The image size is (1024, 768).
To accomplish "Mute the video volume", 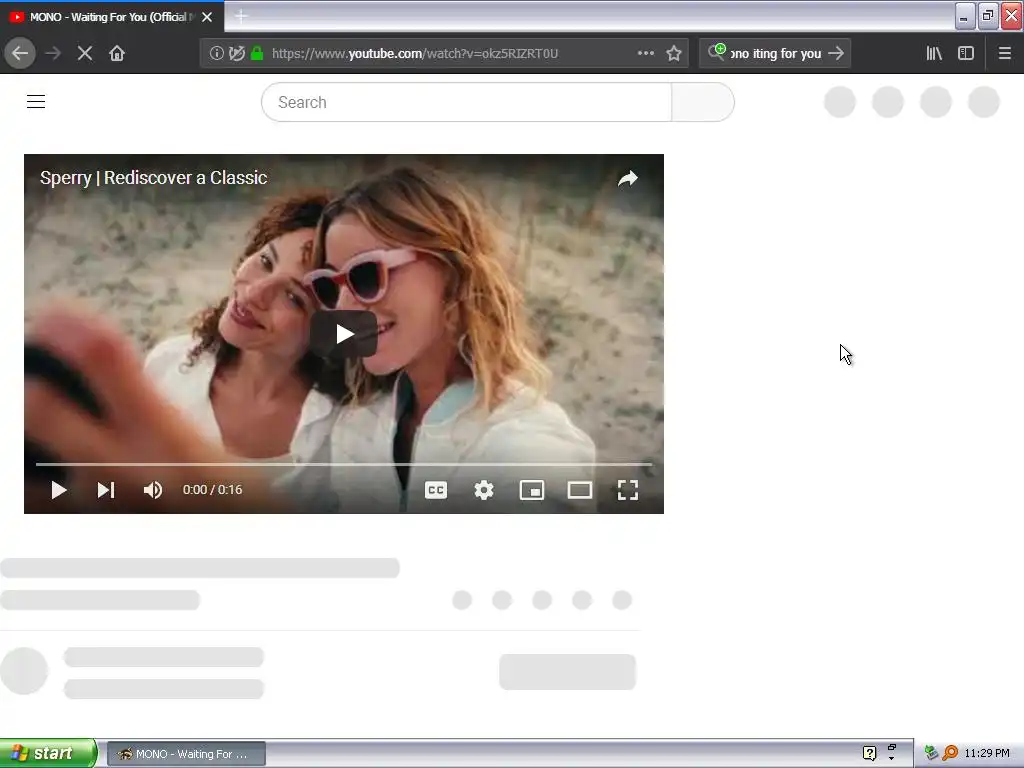I will (153, 490).
